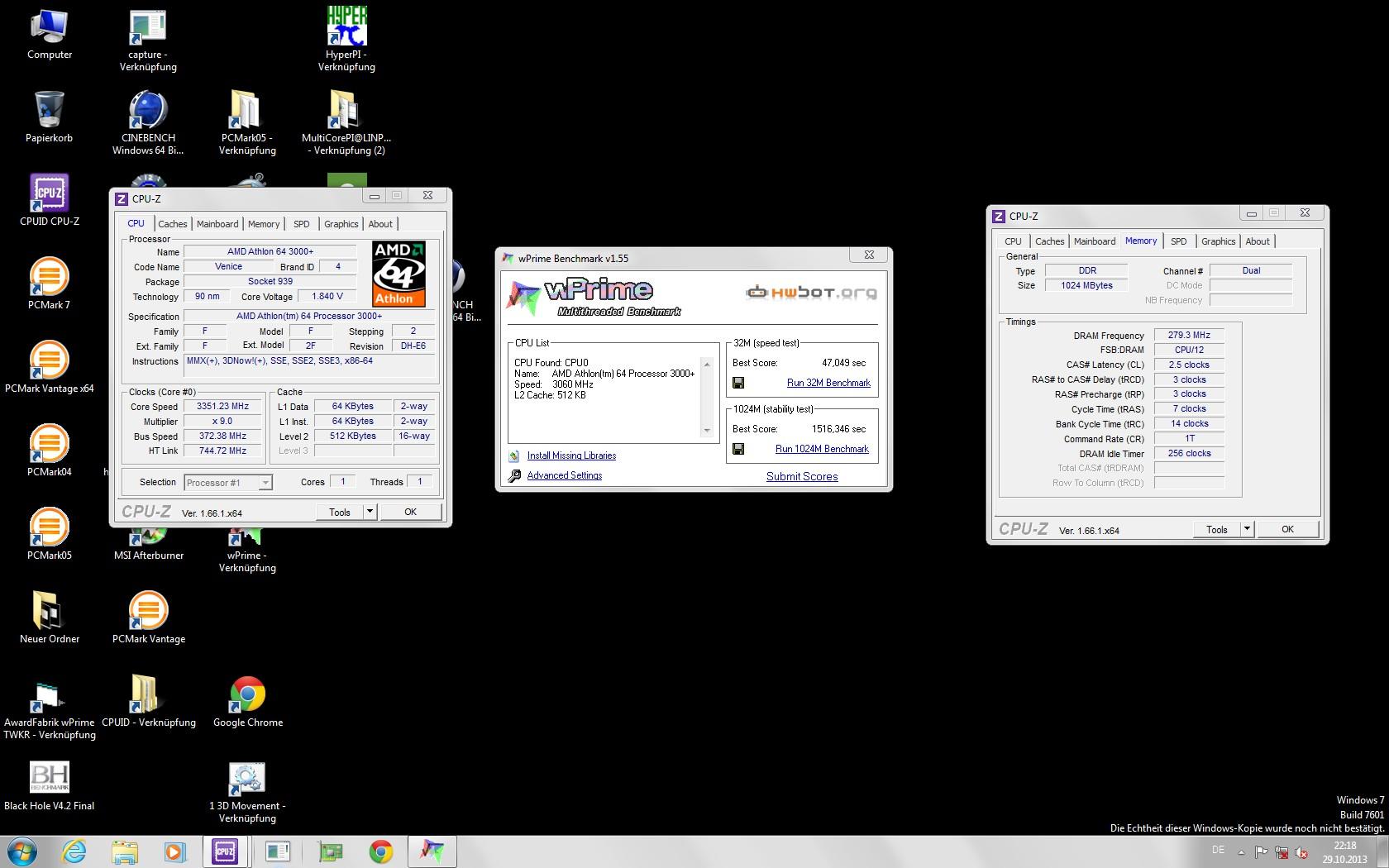Open capture - Verknüpfung shortcut
Image resolution: width=1389 pixels, height=868 pixels.
coord(149,40)
